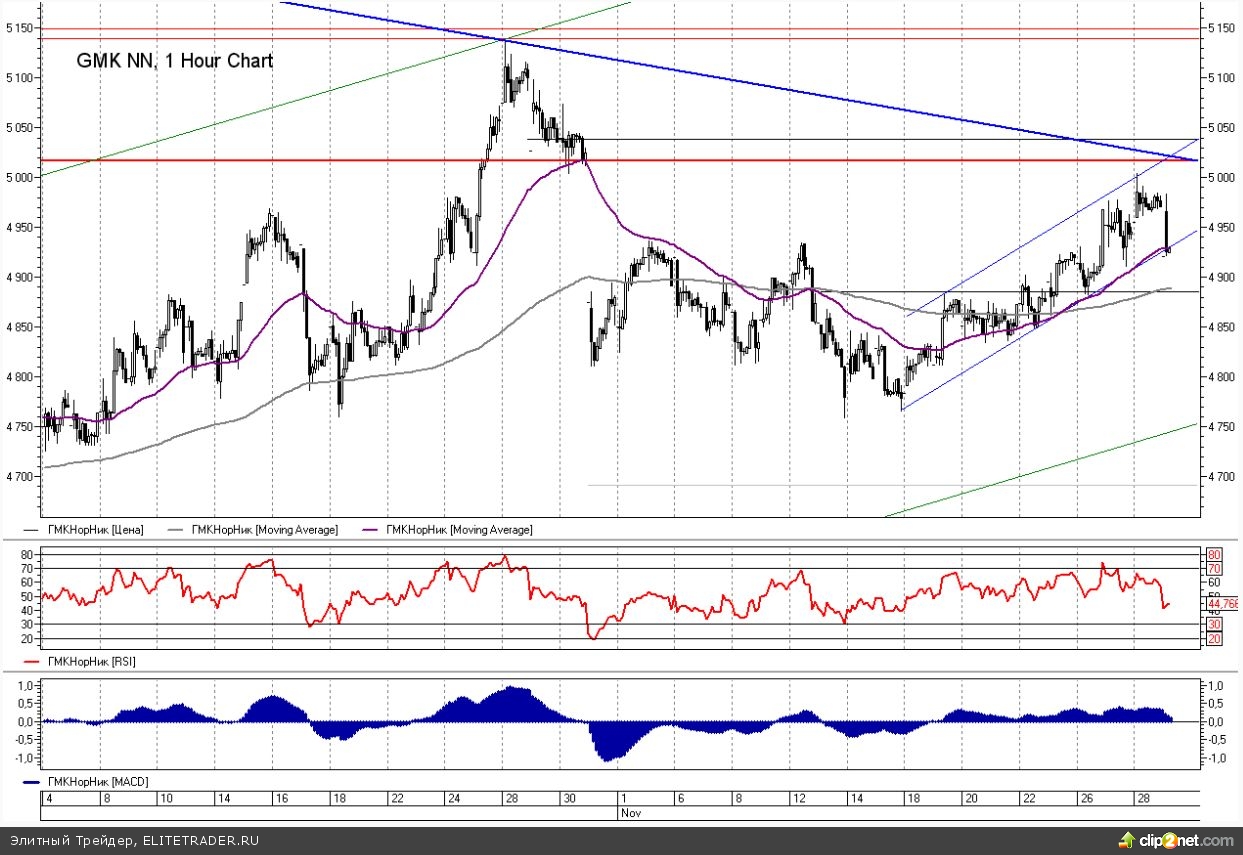
Task: Select the boxed 20 RSI level on right axis
Action: pos(1215,638)
